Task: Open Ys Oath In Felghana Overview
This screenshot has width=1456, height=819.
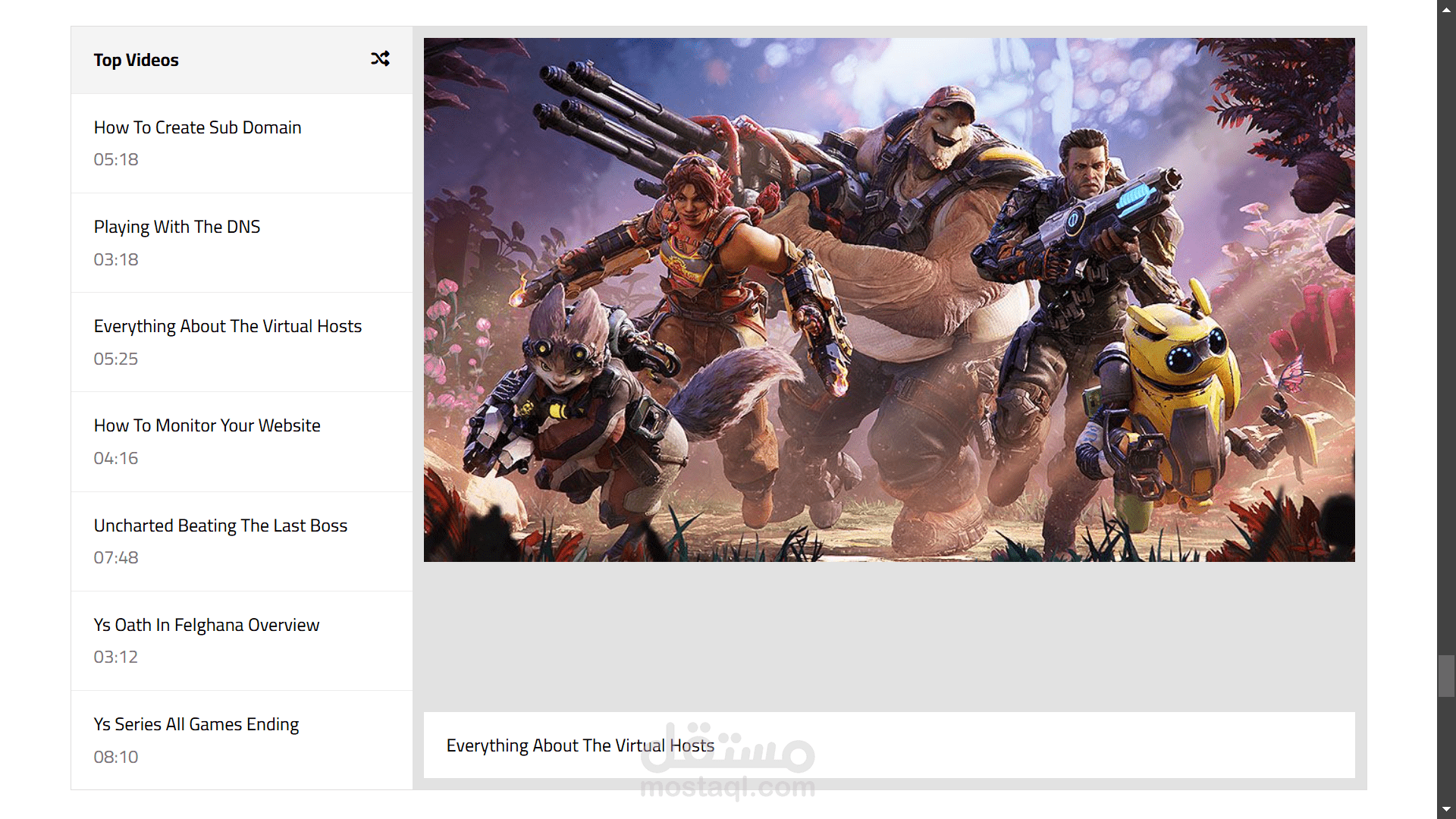Action: tap(206, 625)
